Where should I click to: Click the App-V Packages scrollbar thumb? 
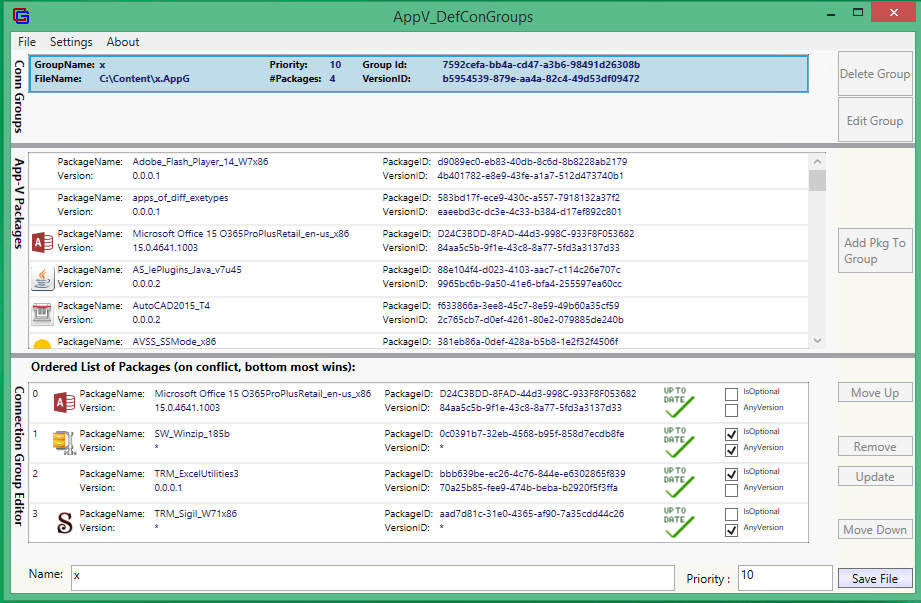coord(817,180)
